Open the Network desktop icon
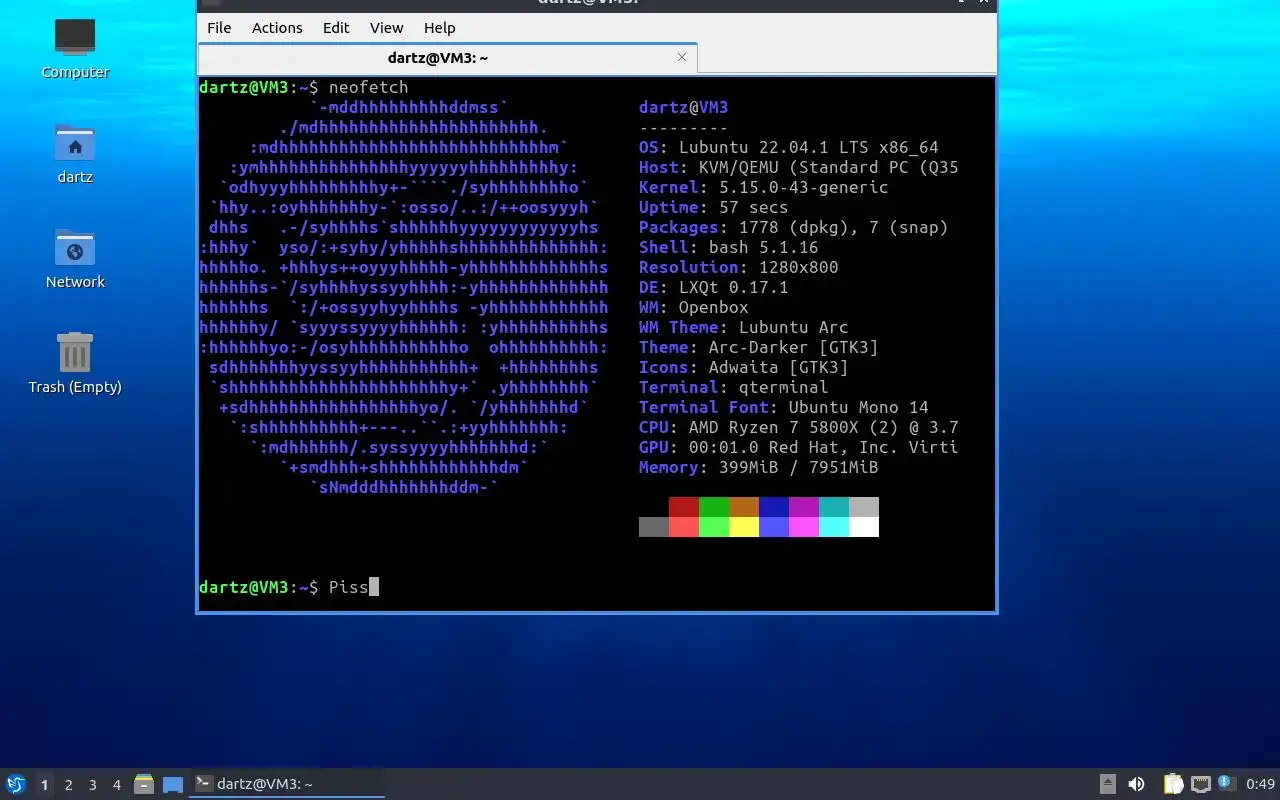 75,258
